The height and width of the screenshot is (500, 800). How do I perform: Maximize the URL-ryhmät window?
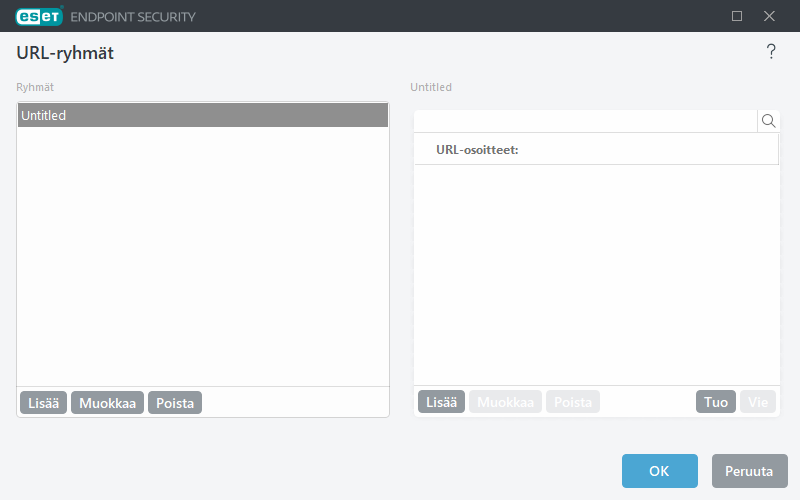[737, 16]
